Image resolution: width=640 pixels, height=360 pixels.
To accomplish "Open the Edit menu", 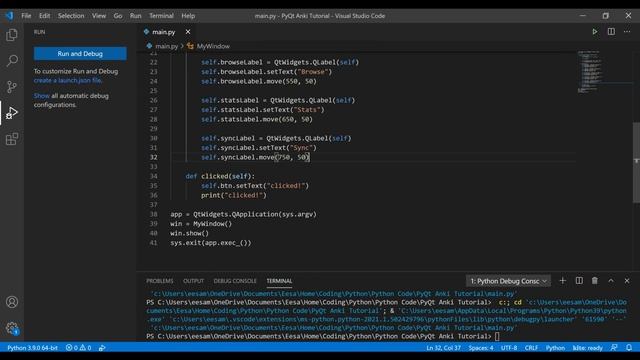I will (x=44, y=16).
